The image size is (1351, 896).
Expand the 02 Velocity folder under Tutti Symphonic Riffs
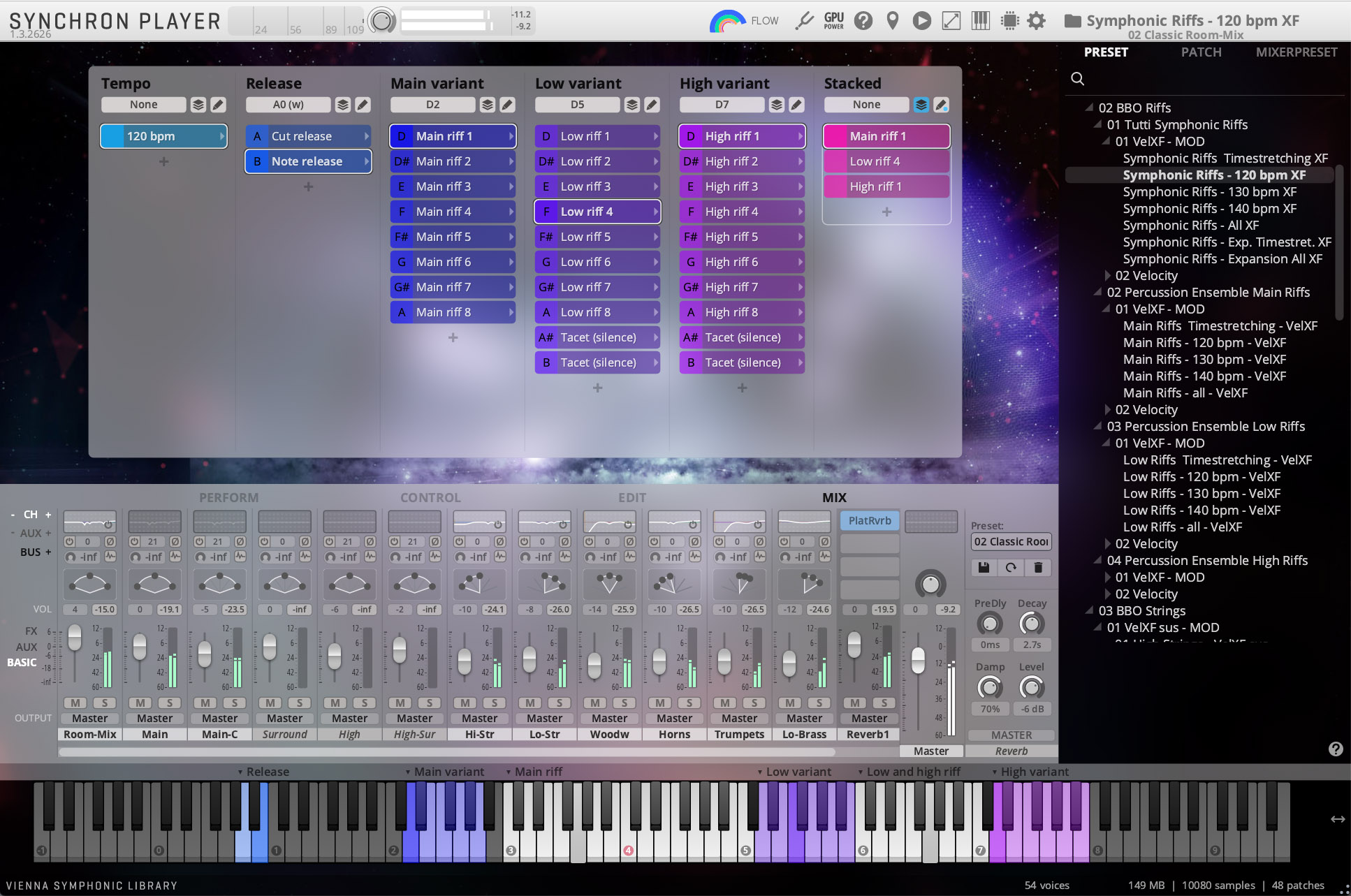[1108, 276]
